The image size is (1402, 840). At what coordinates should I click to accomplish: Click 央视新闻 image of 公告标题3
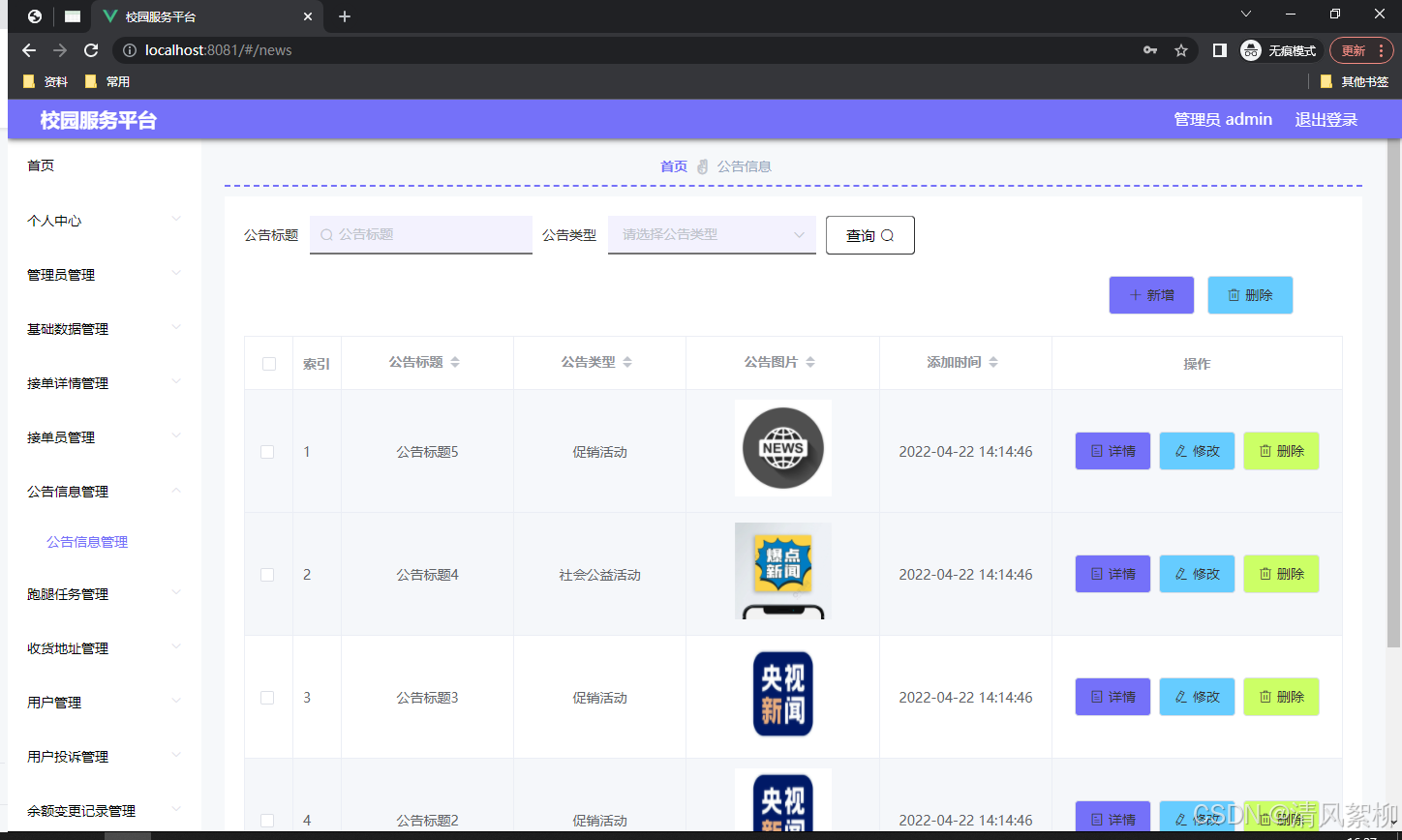pos(782,694)
